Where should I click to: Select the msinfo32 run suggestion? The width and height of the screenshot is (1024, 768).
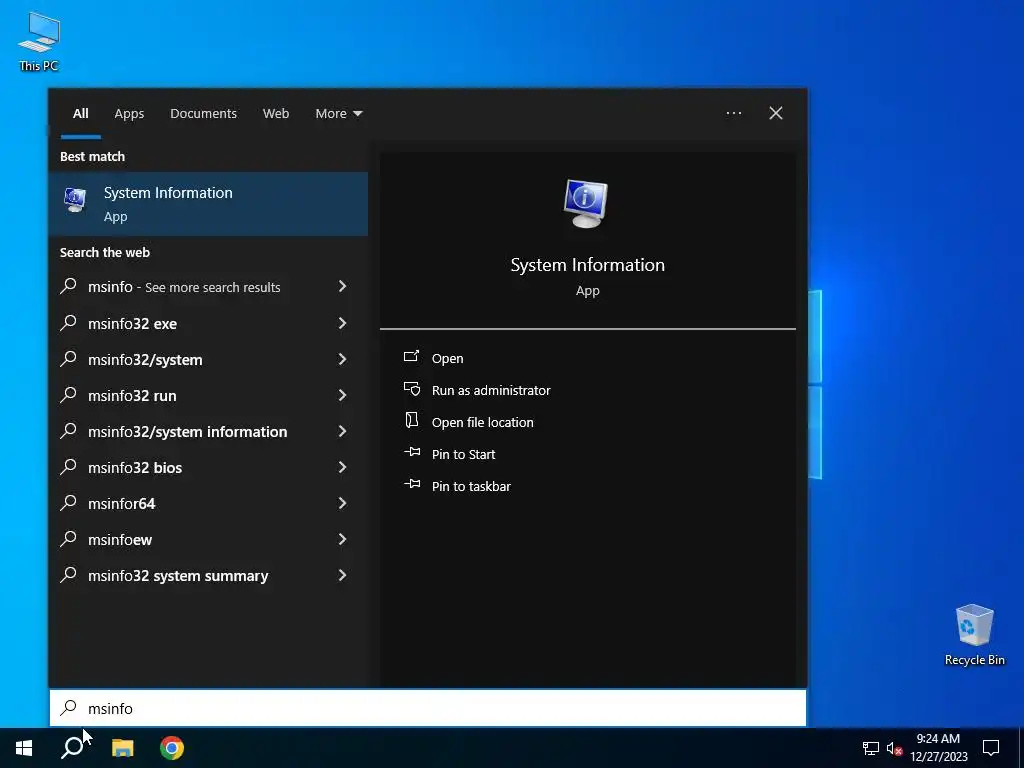pos(208,394)
